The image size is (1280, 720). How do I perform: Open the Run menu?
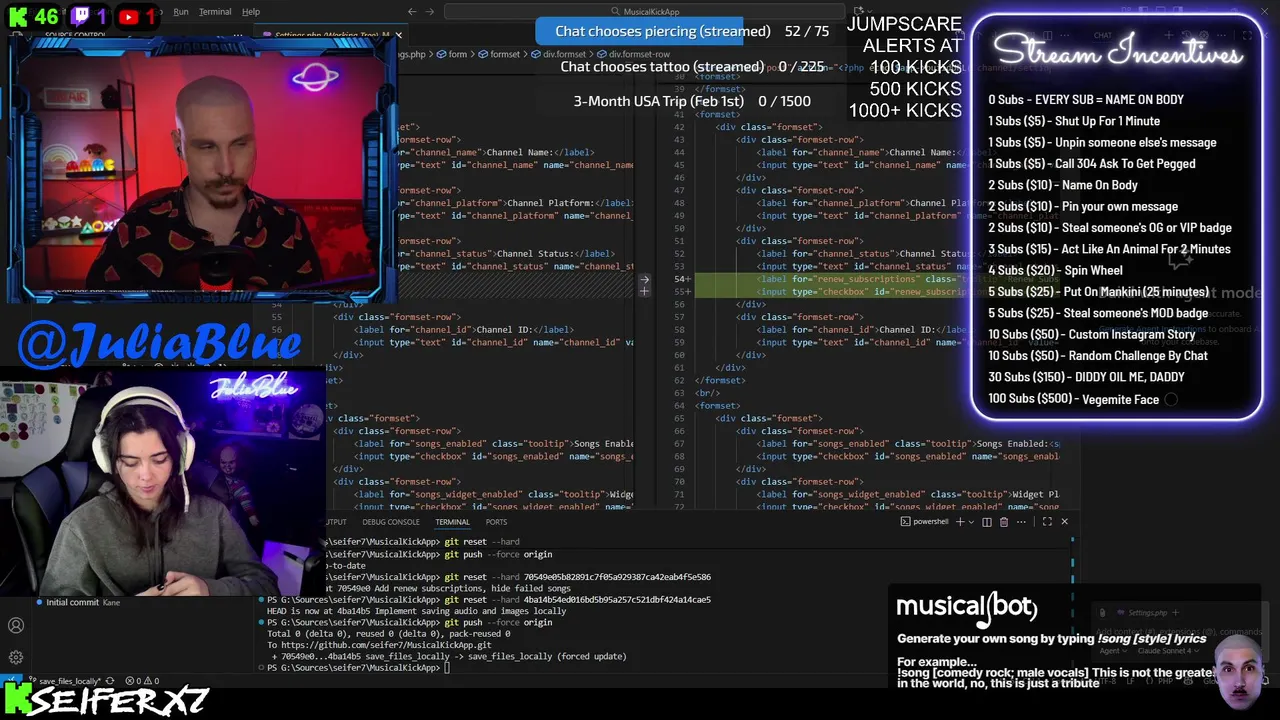[x=181, y=12]
